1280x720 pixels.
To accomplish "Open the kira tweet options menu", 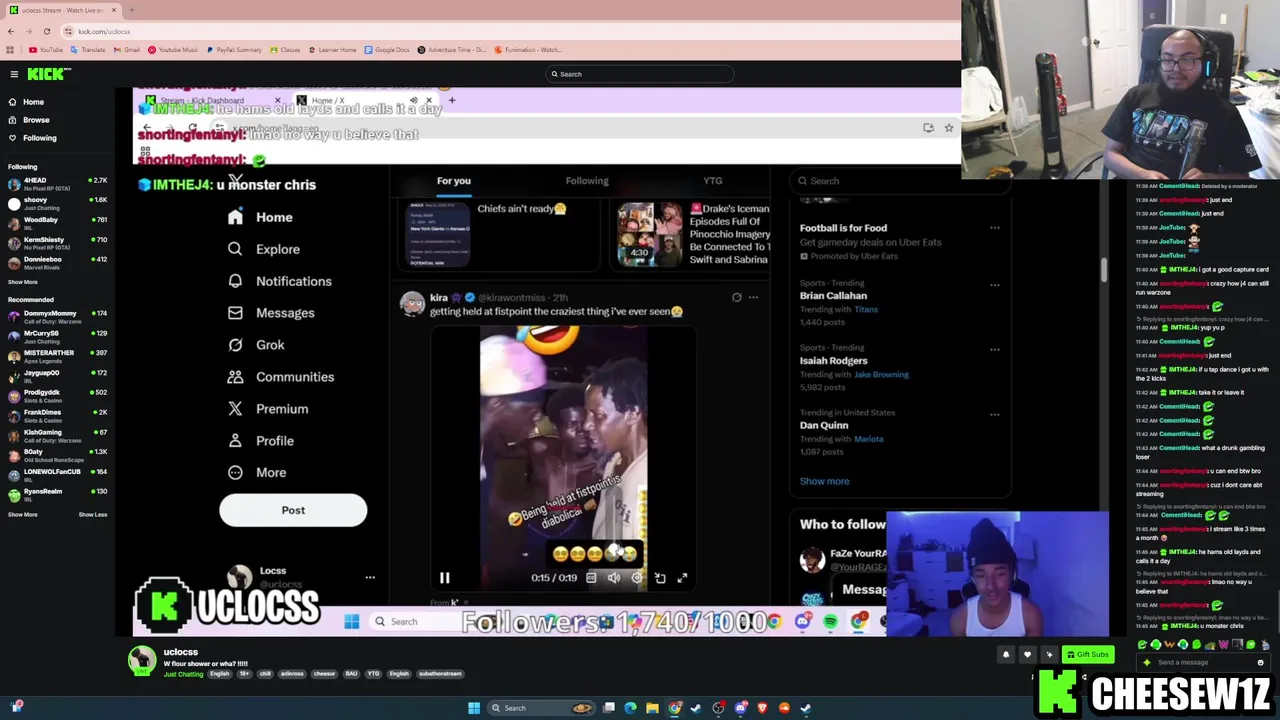I will tap(753, 297).
